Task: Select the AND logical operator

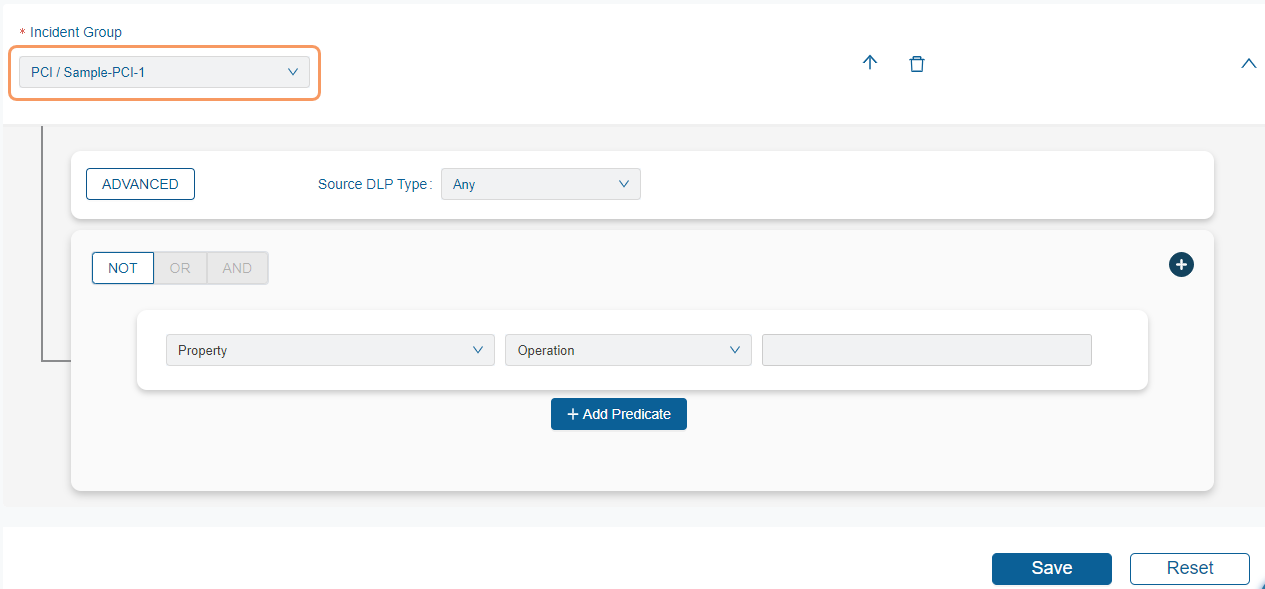Action: coord(237,268)
